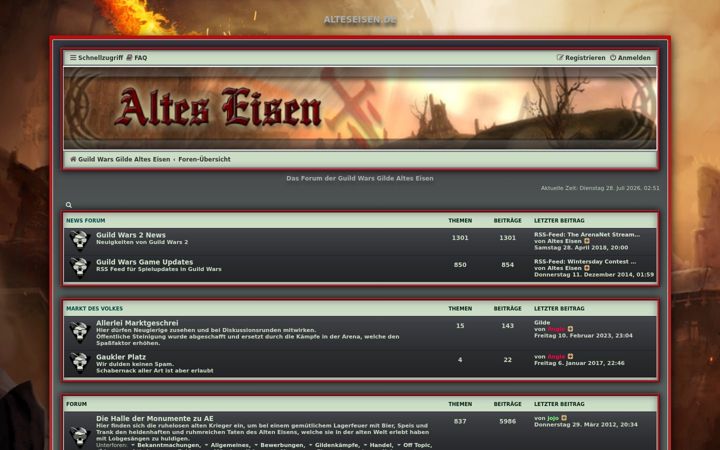Click date 'Freitag 10. Februar 2023, 23:04'
The image size is (720, 450).
(x=583, y=336)
